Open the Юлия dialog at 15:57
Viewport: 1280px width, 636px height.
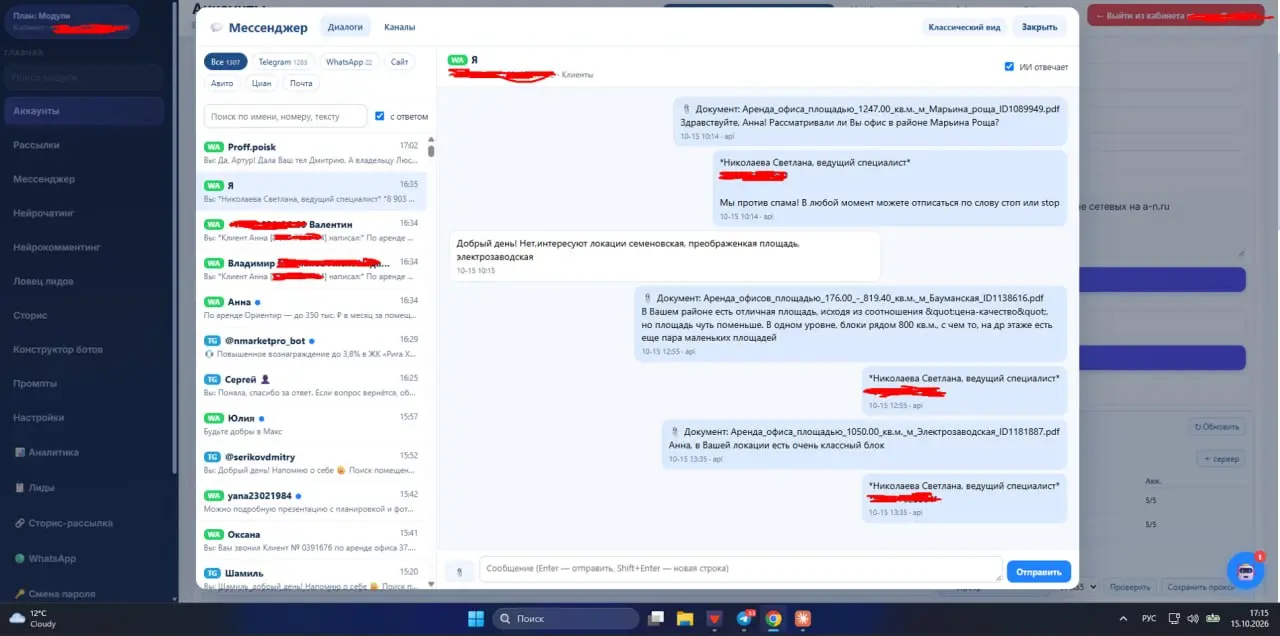[x=311, y=424]
